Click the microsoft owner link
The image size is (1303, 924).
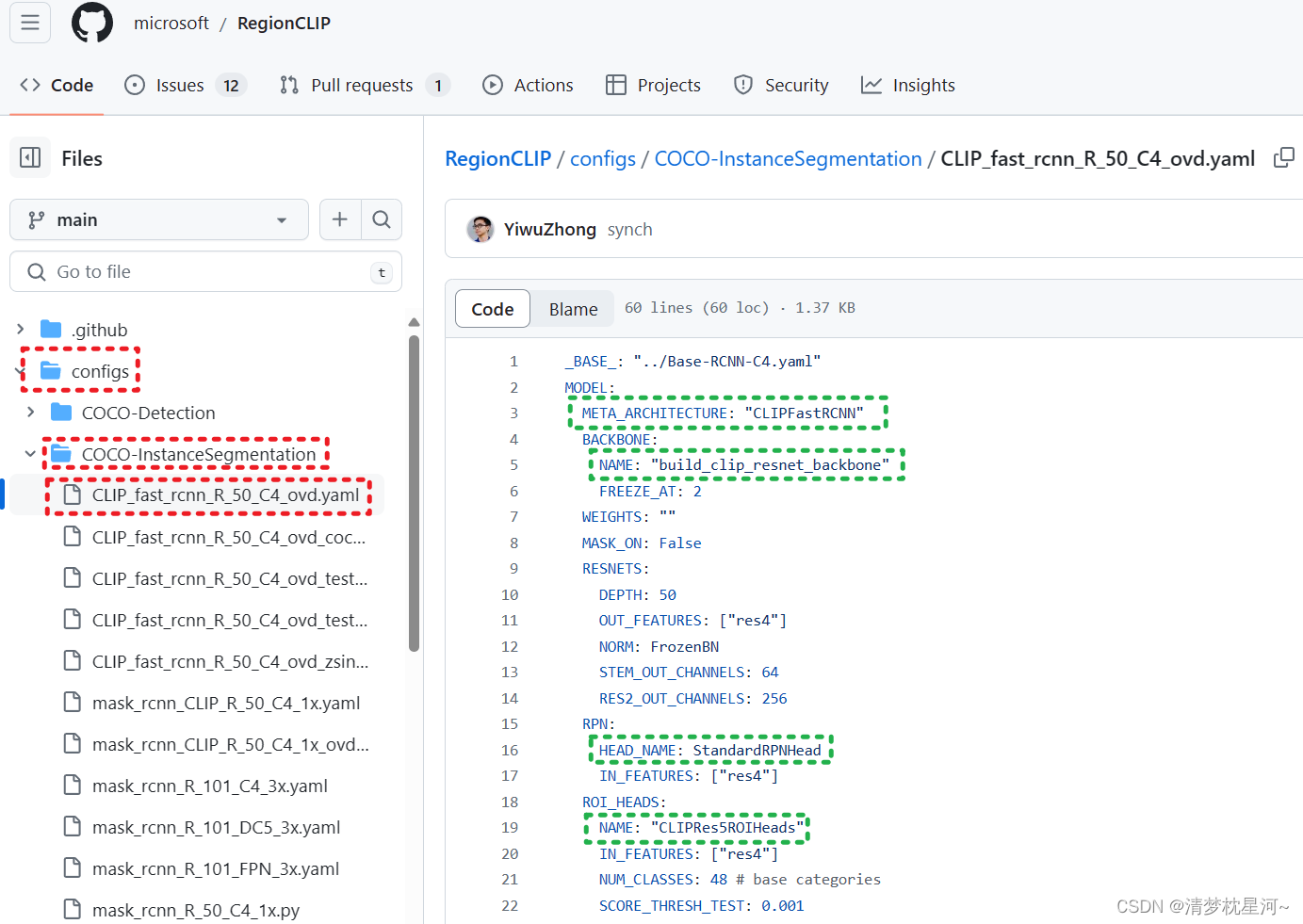tap(171, 23)
